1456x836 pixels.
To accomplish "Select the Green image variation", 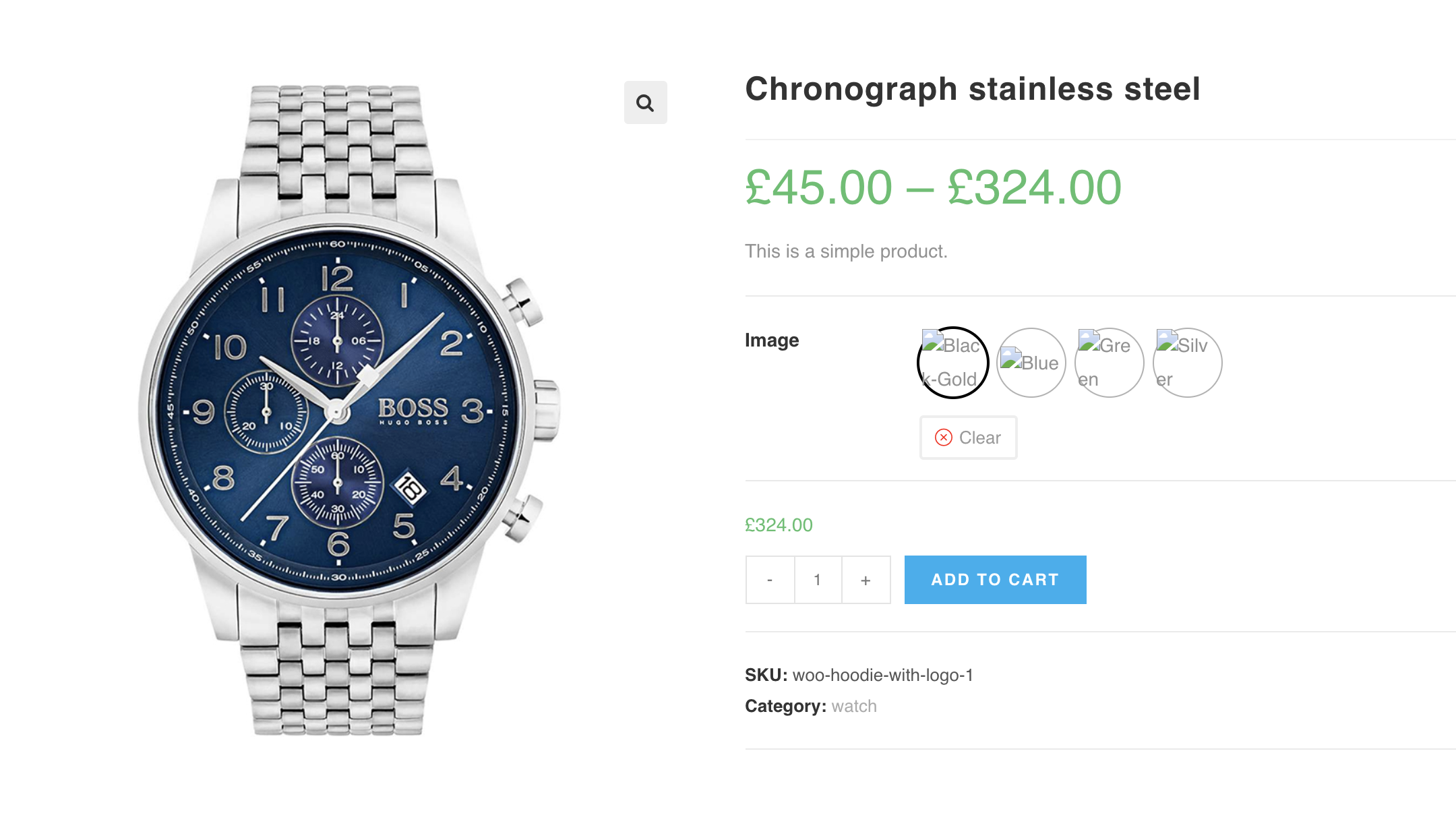I will coord(1109,362).
